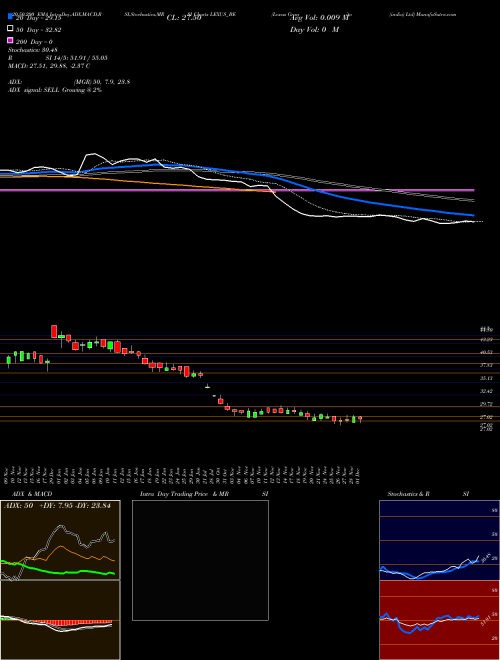Screen dimensions: 500x660
Task: Click the white 50 Day EMA legend swatch
Action: point(10,29)
